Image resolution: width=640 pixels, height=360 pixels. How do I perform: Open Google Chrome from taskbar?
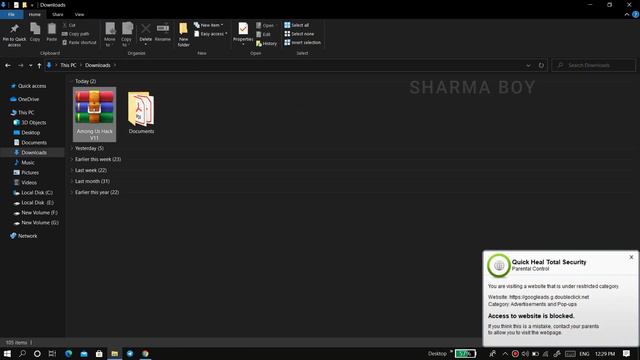pyautogui.click(x=145, y=353)
